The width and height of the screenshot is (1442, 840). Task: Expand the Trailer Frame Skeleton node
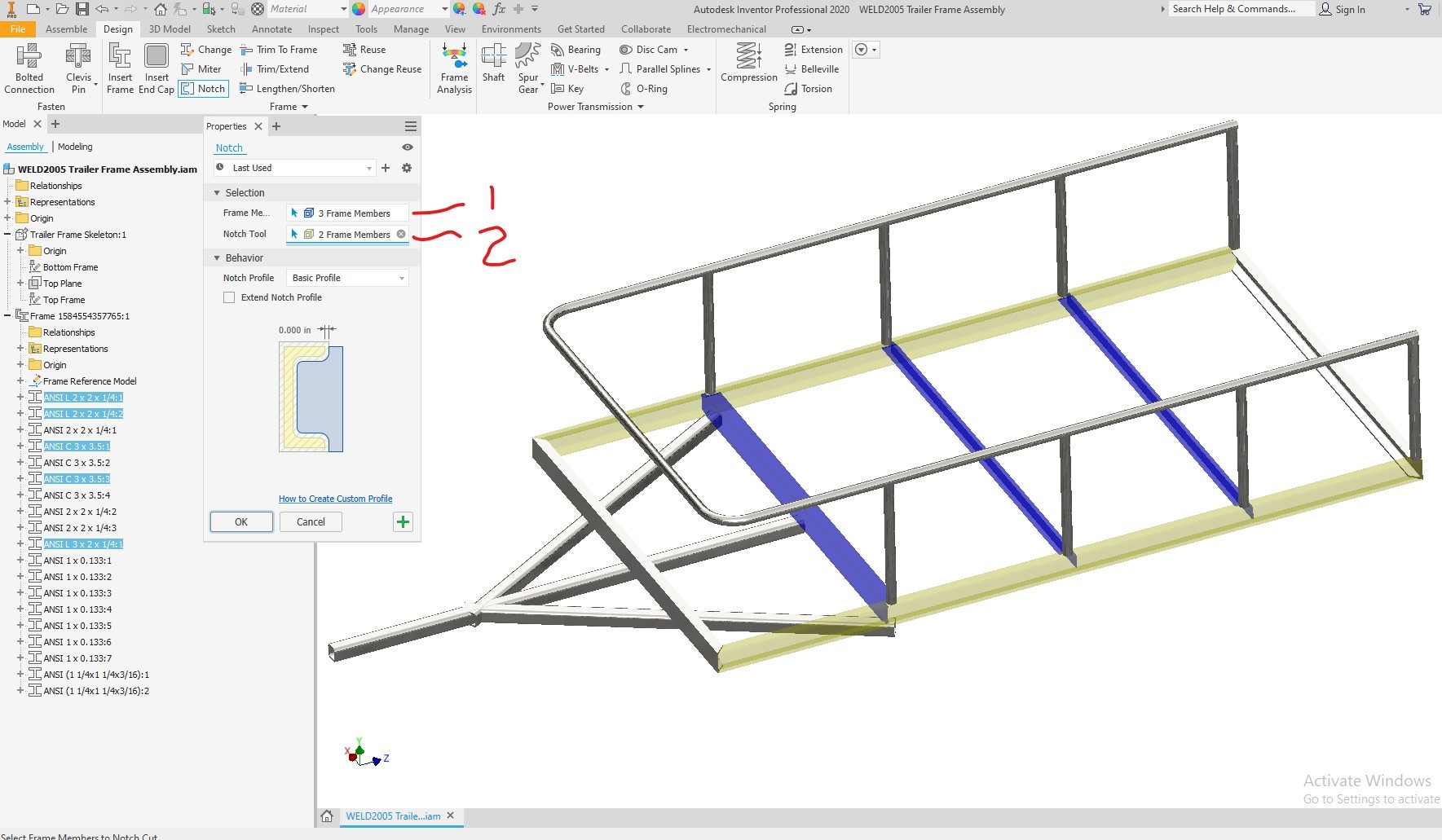coord(8,234)
